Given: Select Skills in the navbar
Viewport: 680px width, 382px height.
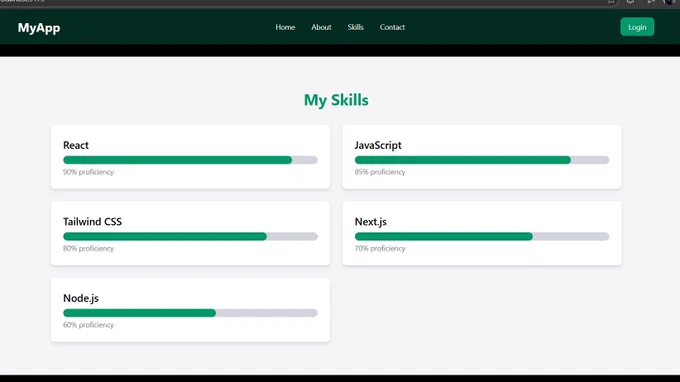Looking at the screenshot, I should tap(355, 27).
